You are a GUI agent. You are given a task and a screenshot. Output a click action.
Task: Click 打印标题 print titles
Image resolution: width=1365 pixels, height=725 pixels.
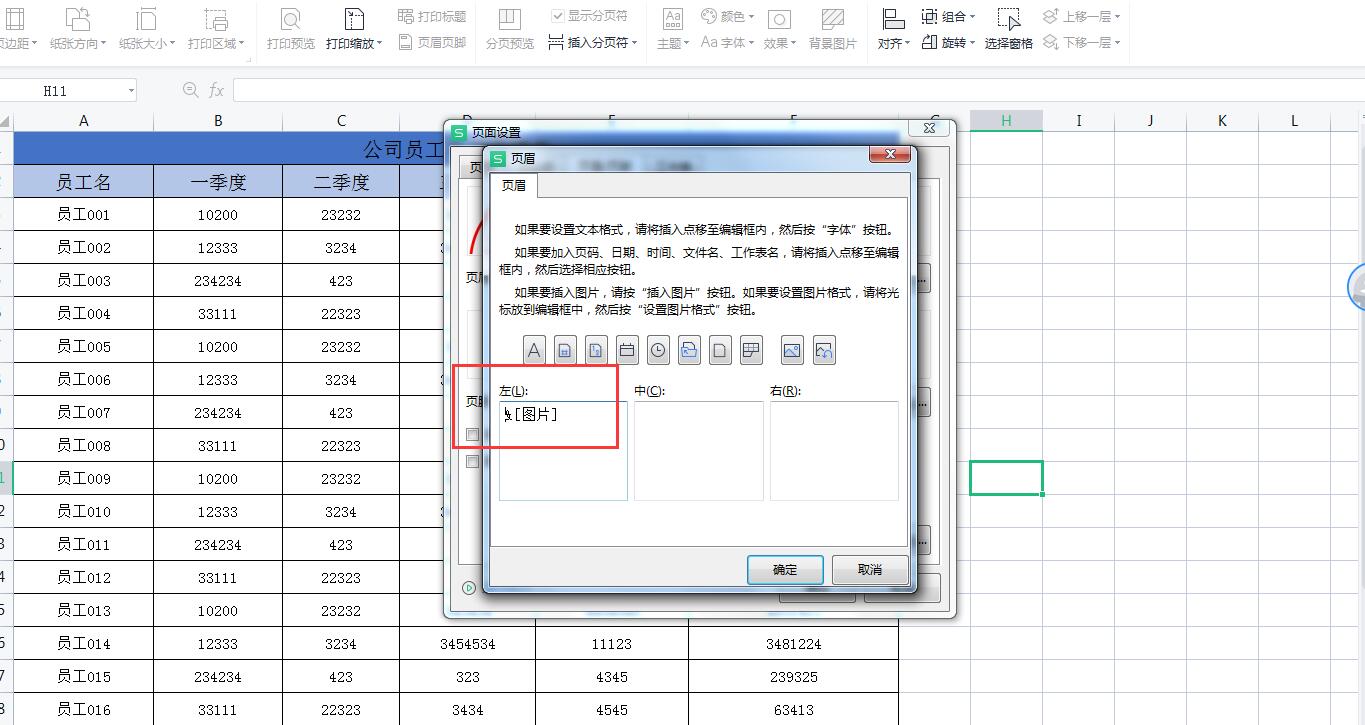[x=432, y=16]
